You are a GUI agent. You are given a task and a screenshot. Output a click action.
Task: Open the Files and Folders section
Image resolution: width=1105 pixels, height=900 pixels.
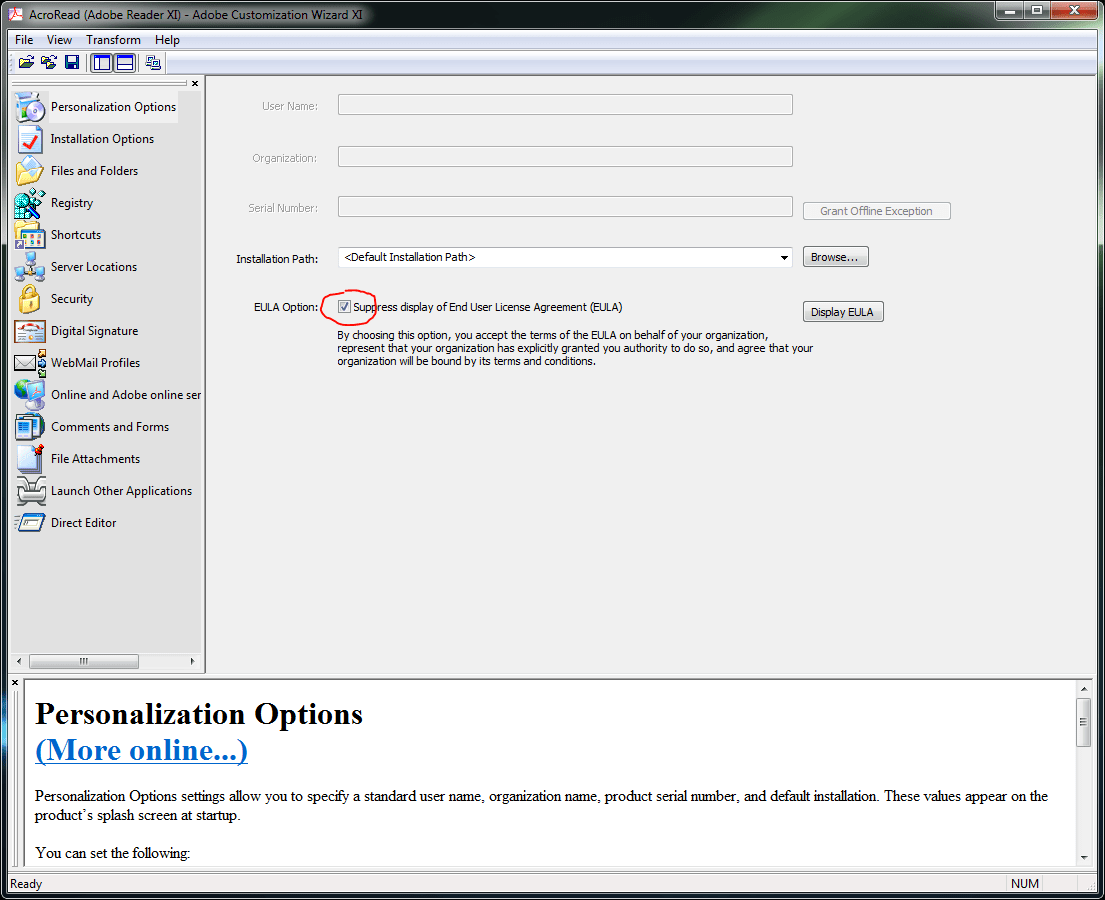tap(91, 170)
